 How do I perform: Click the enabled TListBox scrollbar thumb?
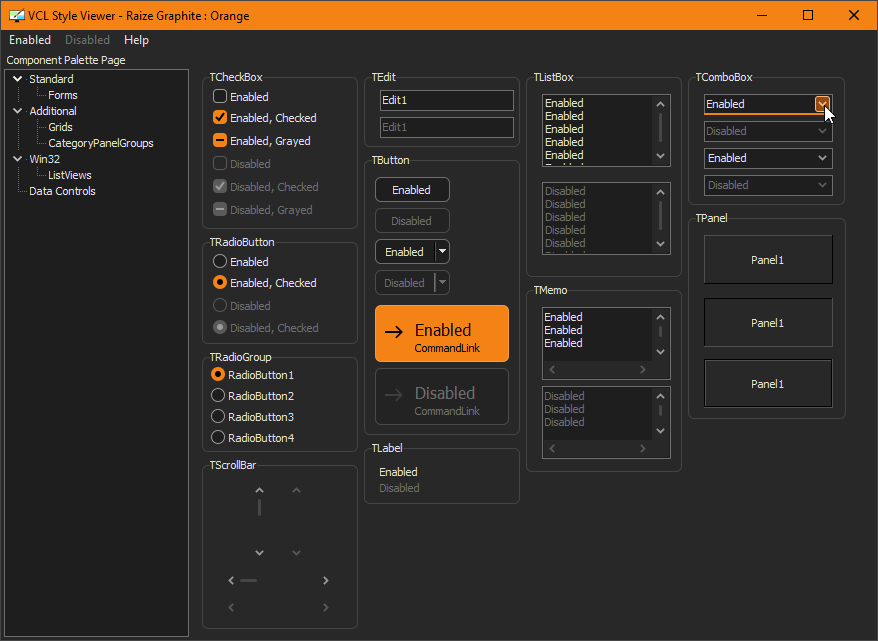660,128
